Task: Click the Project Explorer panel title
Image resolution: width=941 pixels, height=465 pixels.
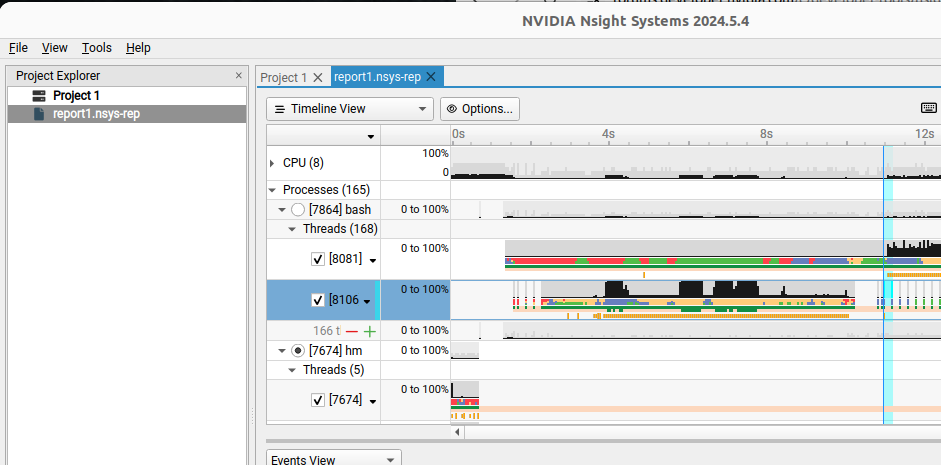Action: pyautogui.click(x=58, y=76)
